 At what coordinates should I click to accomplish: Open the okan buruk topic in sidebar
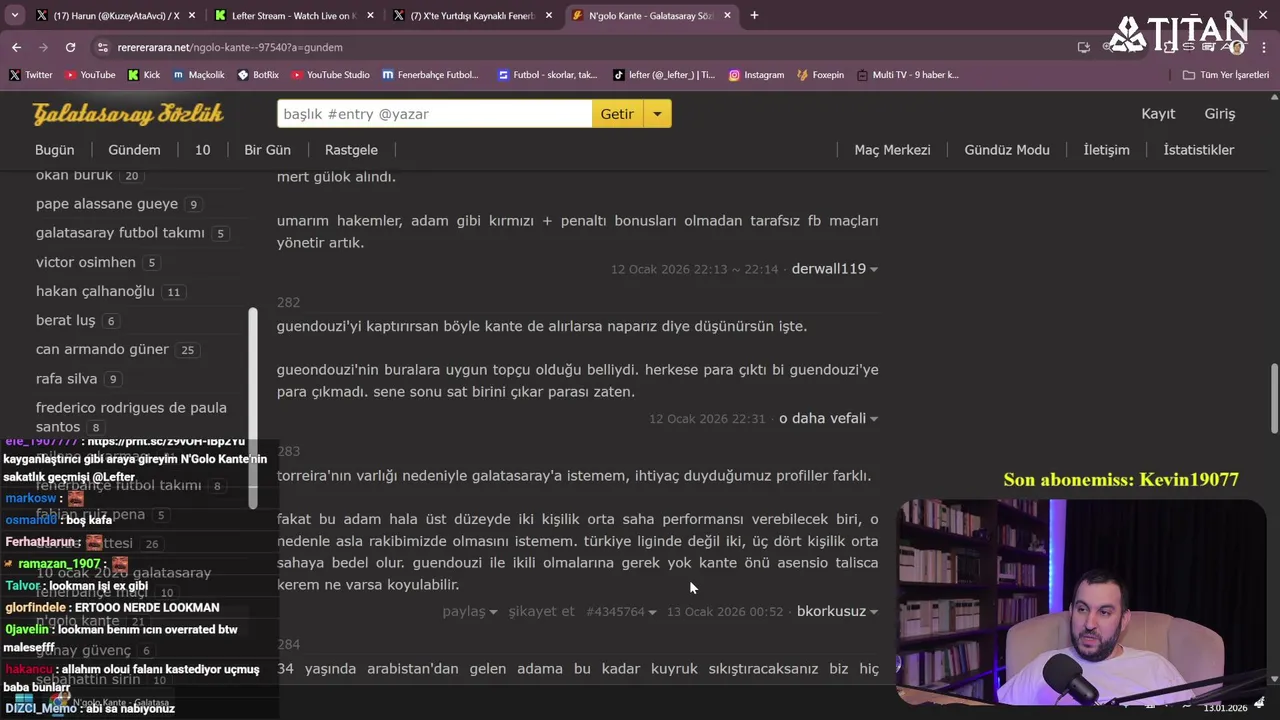74,175
